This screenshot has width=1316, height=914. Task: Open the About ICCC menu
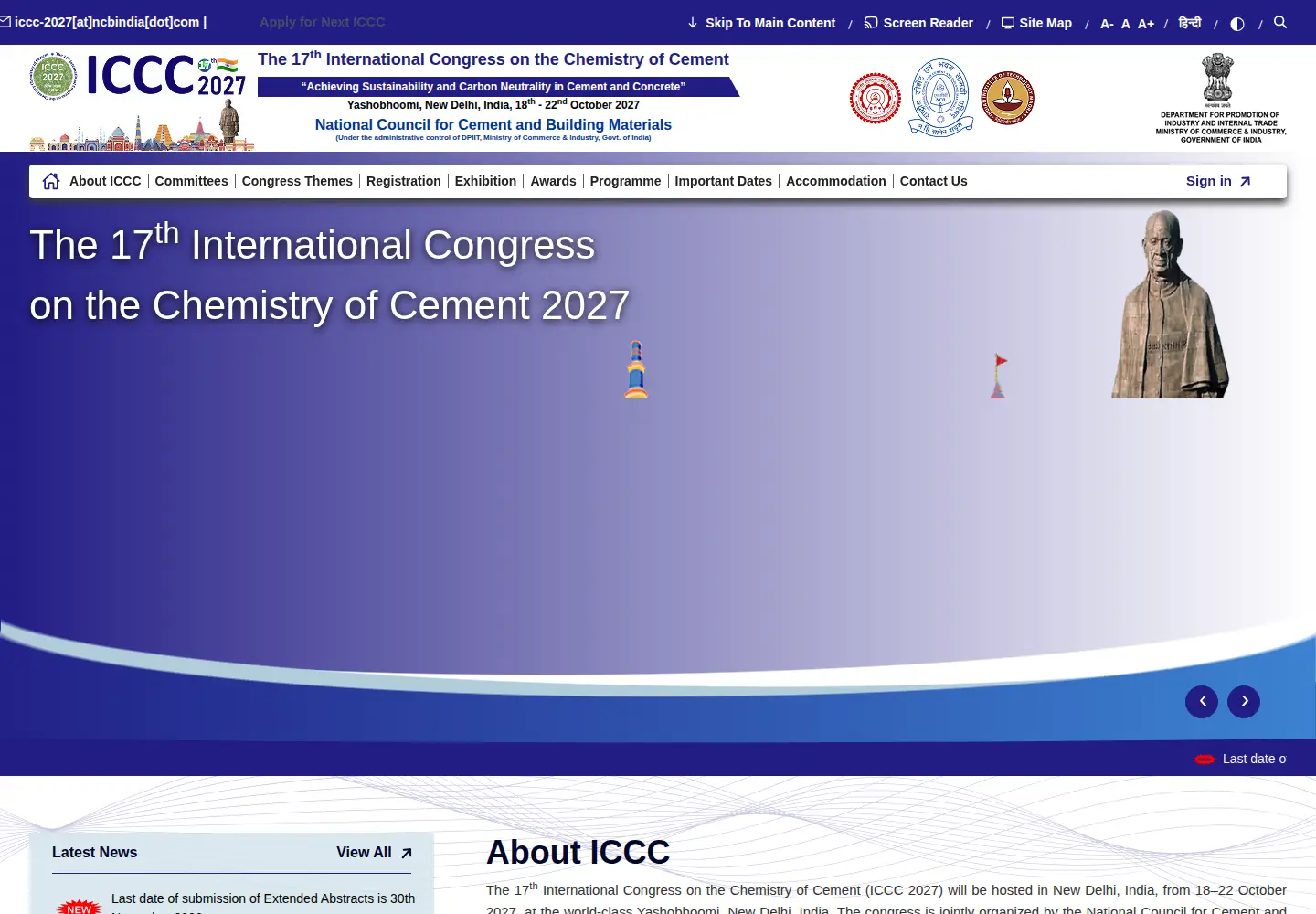point(105,181)
